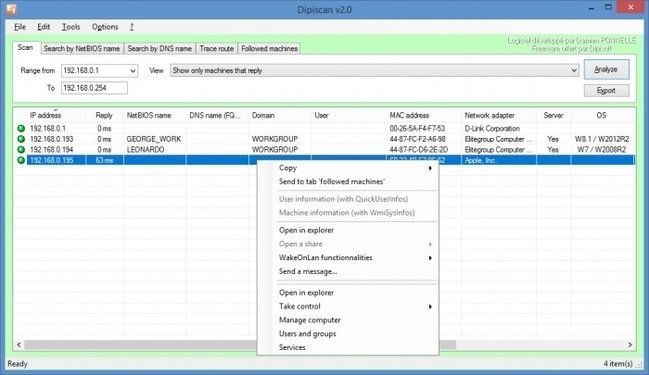Sort by MAC address column header
This screenshot has height=375, width=649.
409,115
